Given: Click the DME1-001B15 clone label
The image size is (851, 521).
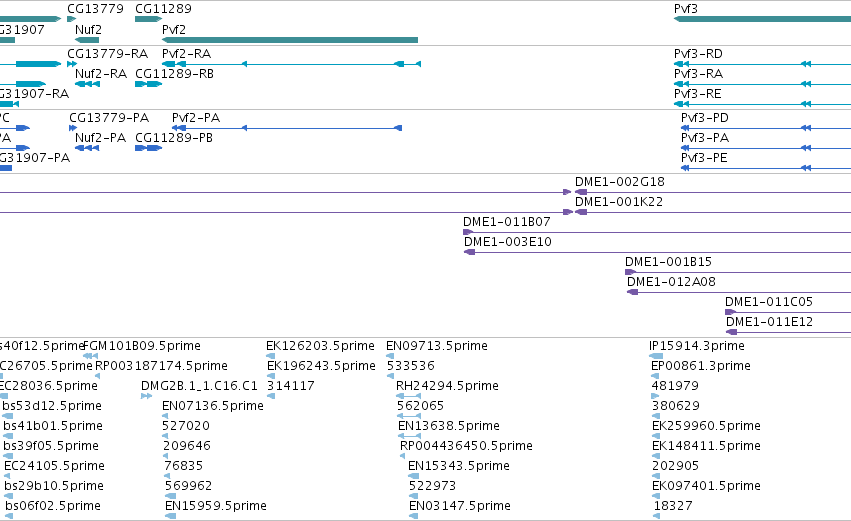Looking at the screenshot, I should pos(668,262).
